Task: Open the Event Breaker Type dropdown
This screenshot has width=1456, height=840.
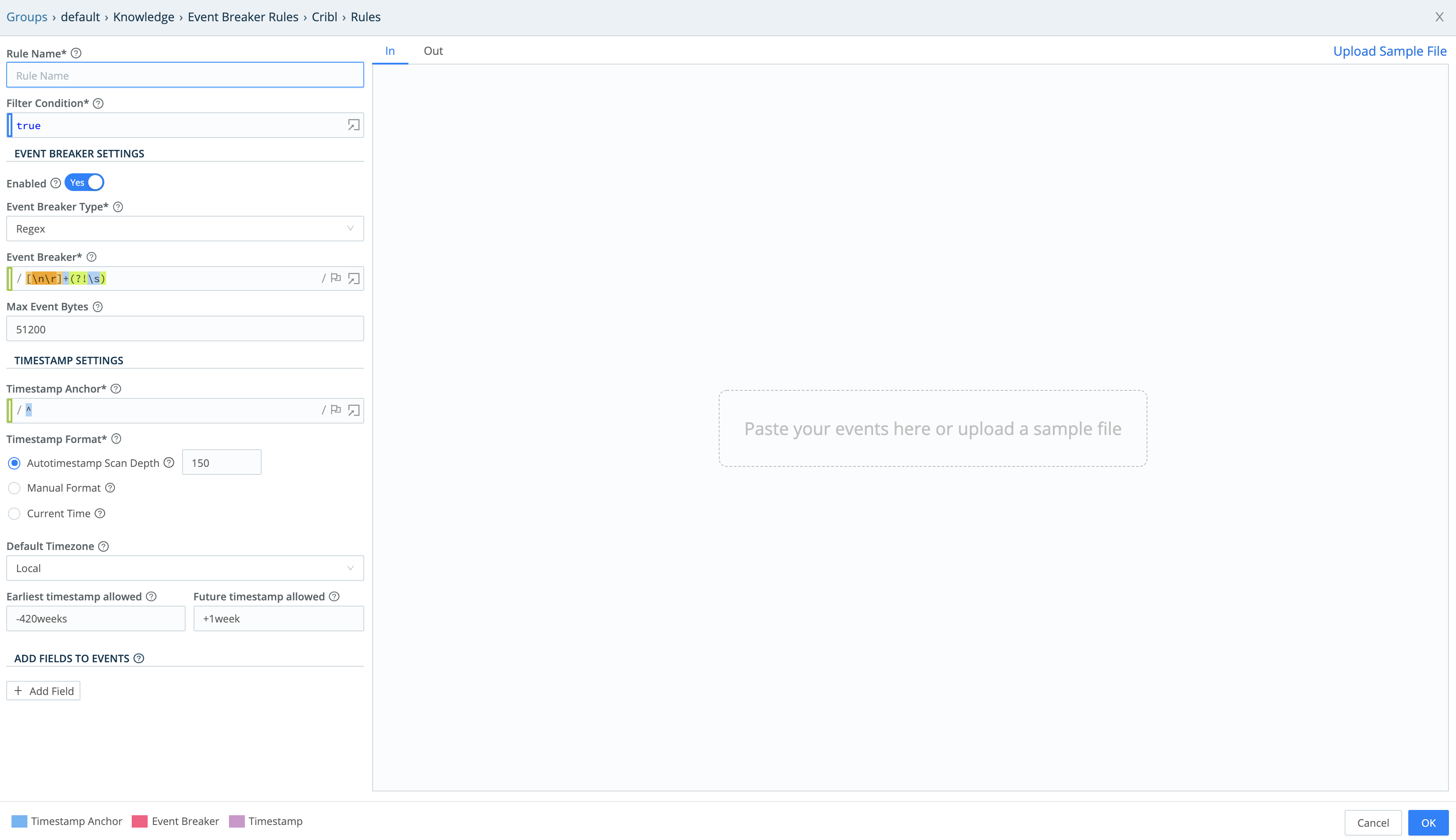Action: (x=185, y=229)
